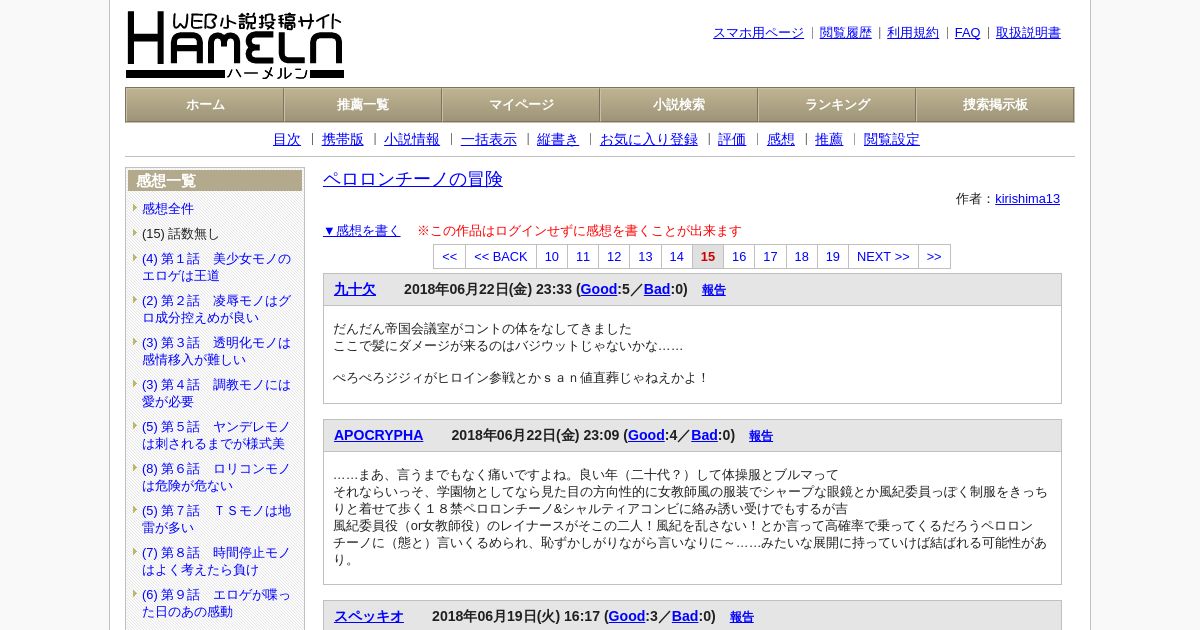Open the 目次 submenu link
1200x630 pixels.
(287, 140)
